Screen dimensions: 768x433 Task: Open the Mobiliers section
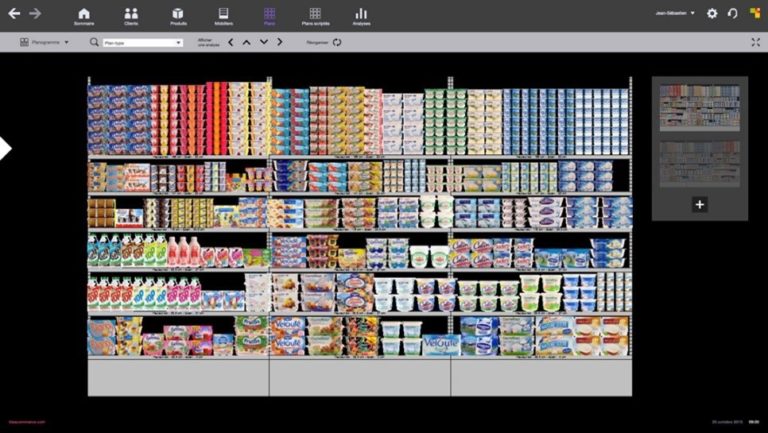click(223, 16)
